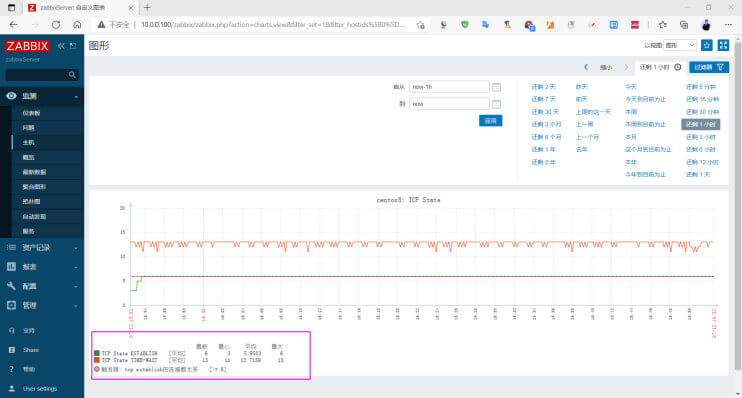Image resolution: width=742 pixels, height=398 pixels.
Task: Click the 监测 eye icon in sidebar
Action: click(x=11, y=96)
